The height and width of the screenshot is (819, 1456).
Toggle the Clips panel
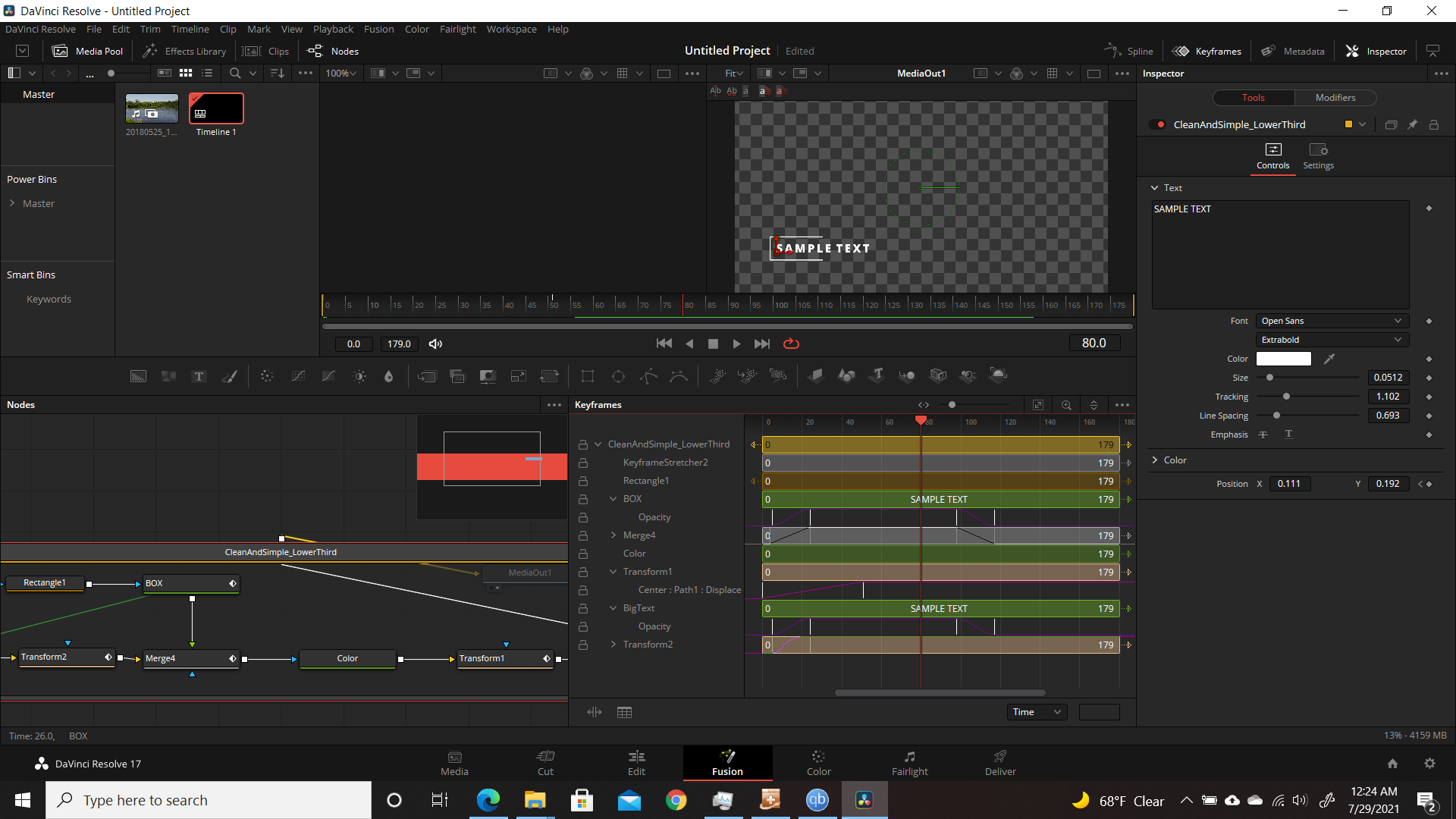[265, 51]
